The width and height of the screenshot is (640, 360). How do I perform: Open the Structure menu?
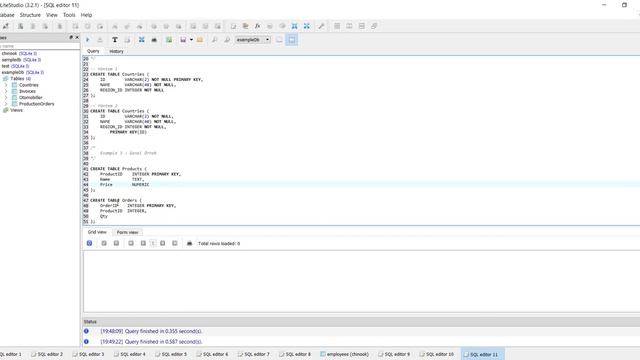(x=30, y=15)
